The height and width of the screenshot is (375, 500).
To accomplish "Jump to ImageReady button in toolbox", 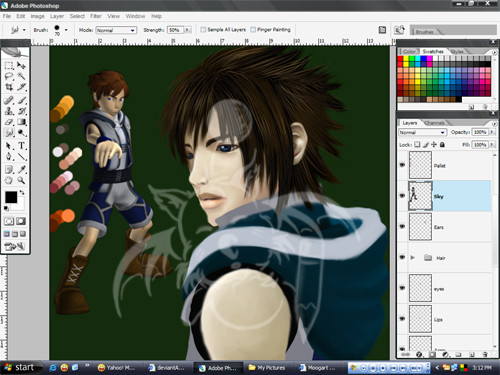I will click(x=15, y=247).
